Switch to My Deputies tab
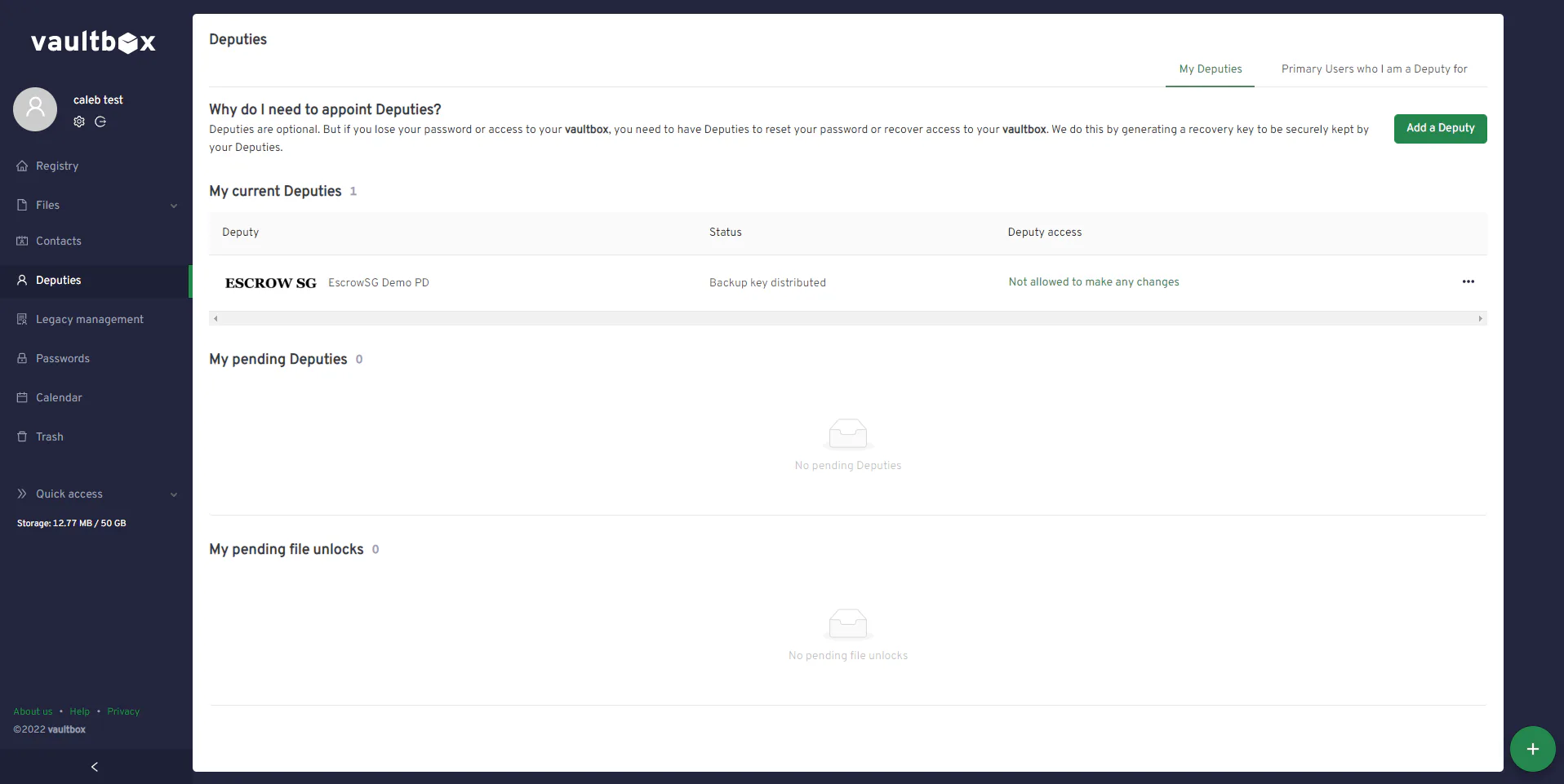This screenshot has width=1564, height=784. click(1211, 69)
